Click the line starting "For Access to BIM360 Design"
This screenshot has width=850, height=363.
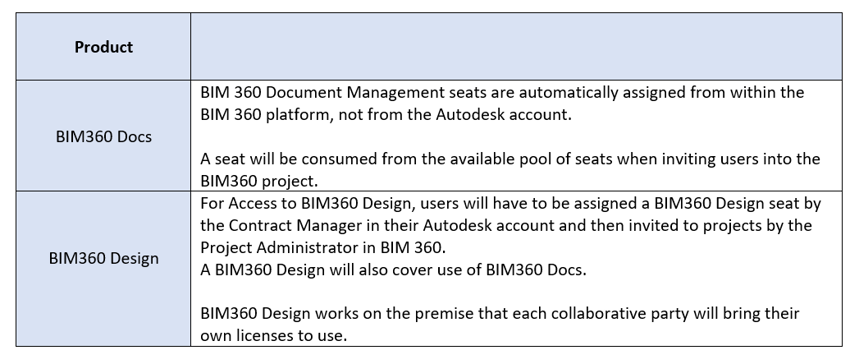(x=511, y=203)
